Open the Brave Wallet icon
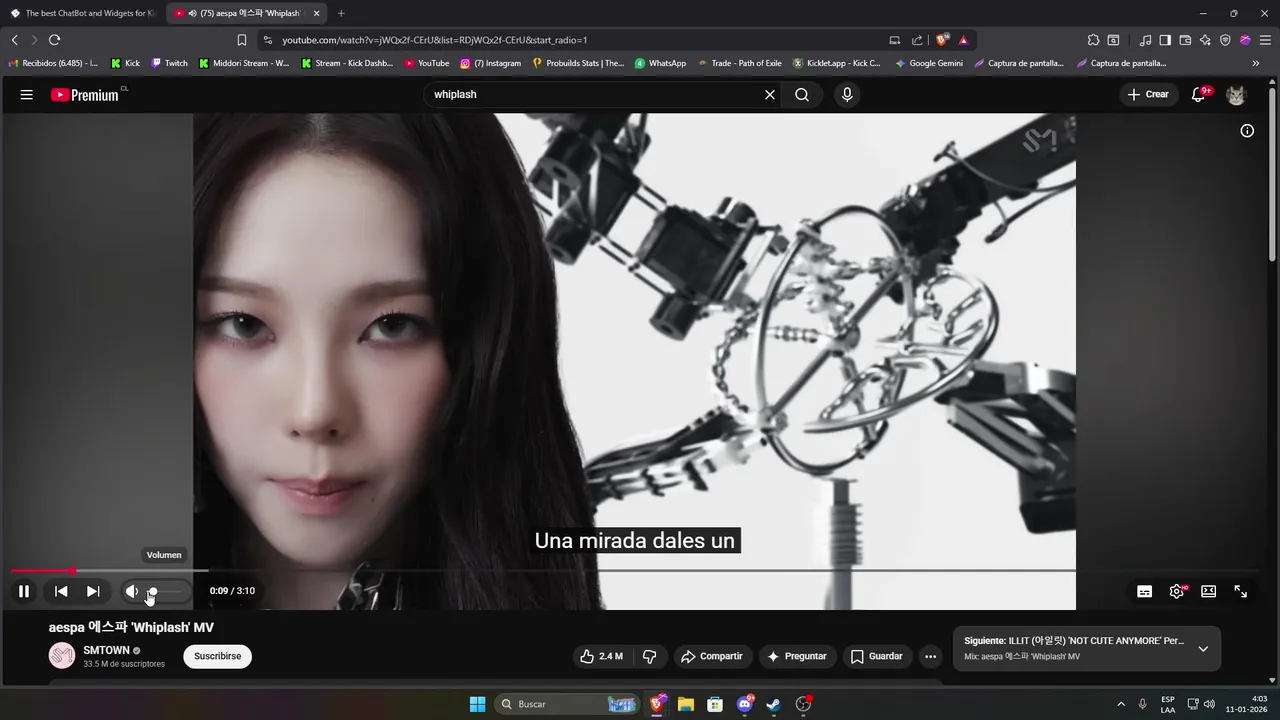The image size is (1280, 720). pyautogui.click(x=1185, y=40)
